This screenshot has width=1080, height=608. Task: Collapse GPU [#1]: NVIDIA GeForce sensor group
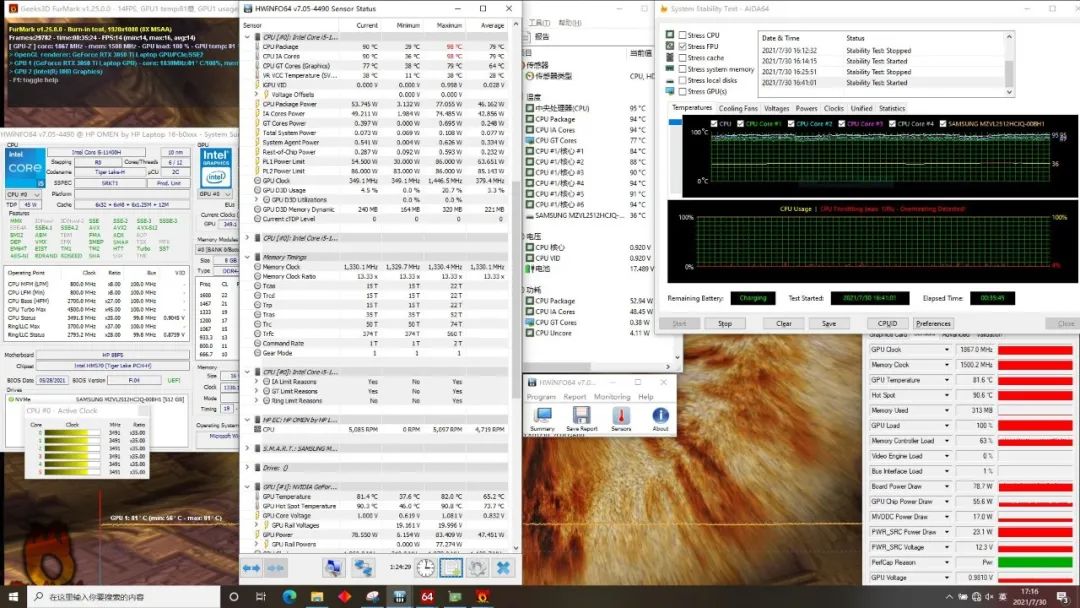click(248, 487)
